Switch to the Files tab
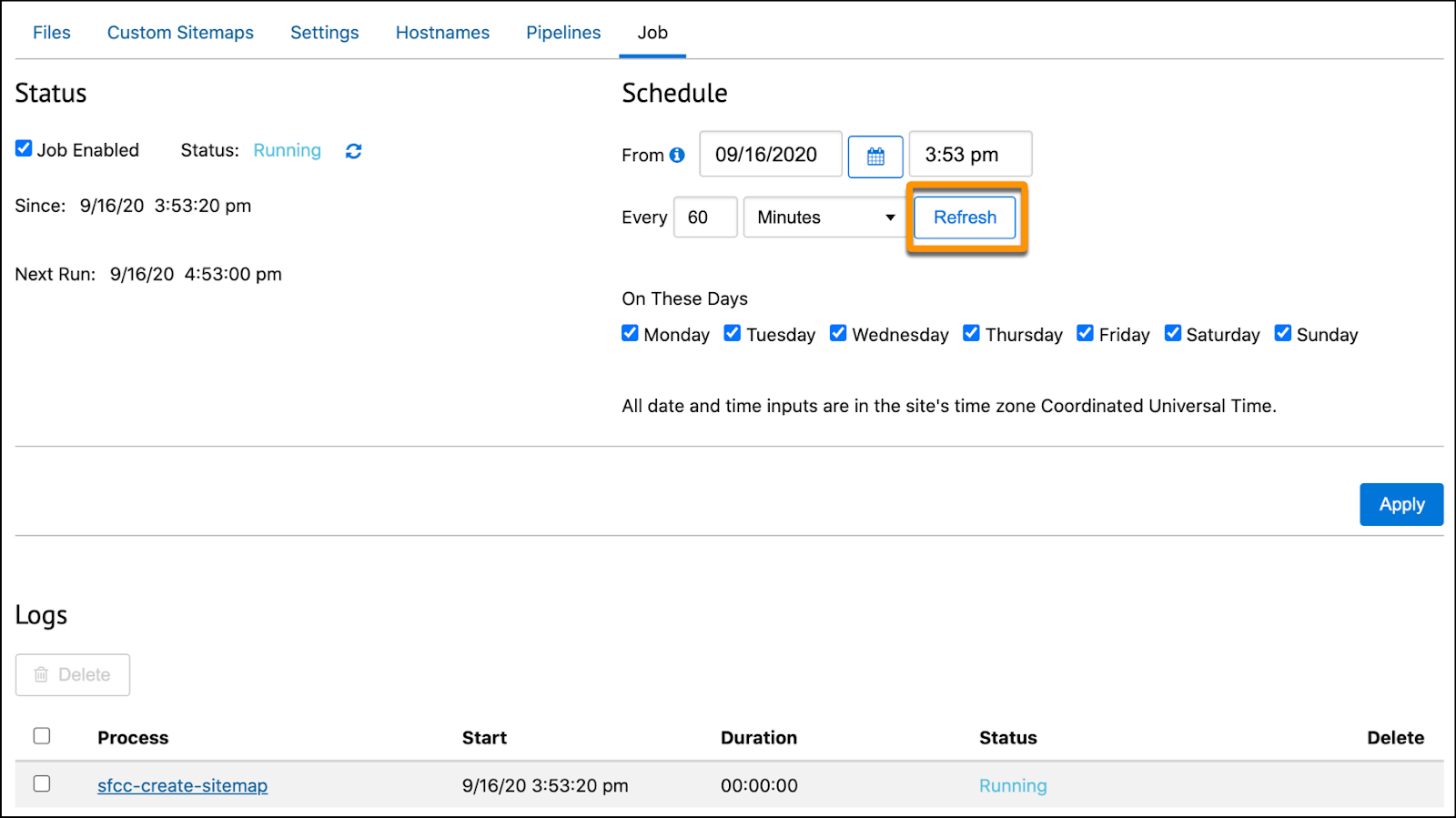Screen dimensions: 1456x818 52,33
